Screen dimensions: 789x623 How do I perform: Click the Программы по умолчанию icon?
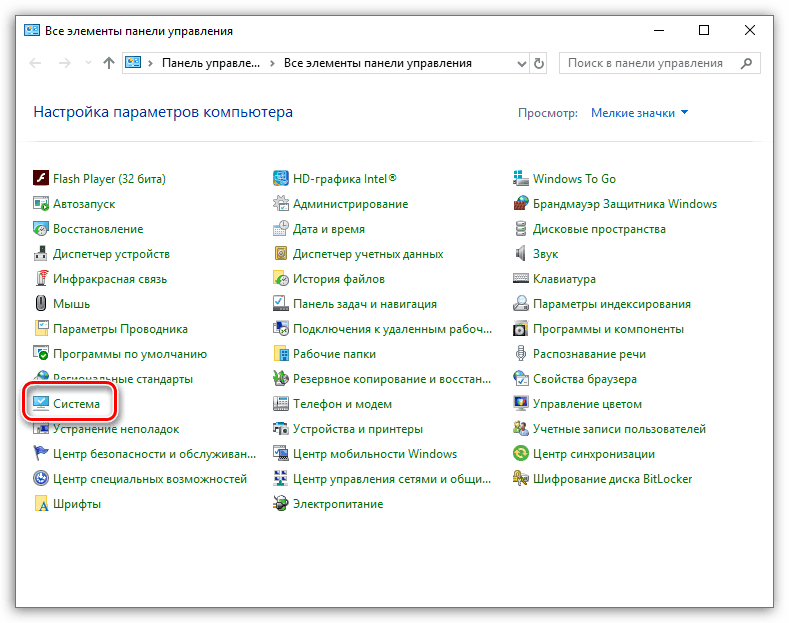click(x=41, y=353)
